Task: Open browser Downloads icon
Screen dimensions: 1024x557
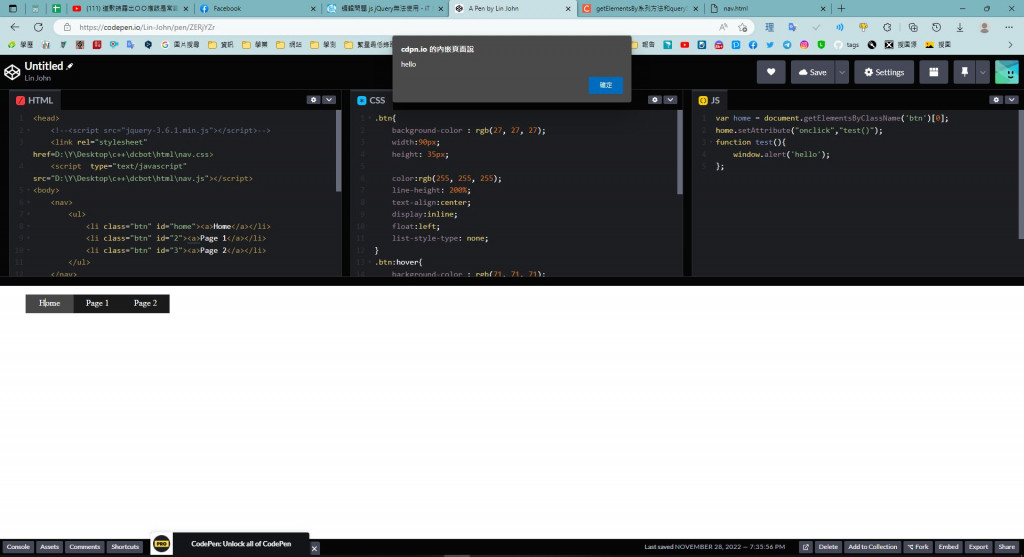Action: click(960, 27)
